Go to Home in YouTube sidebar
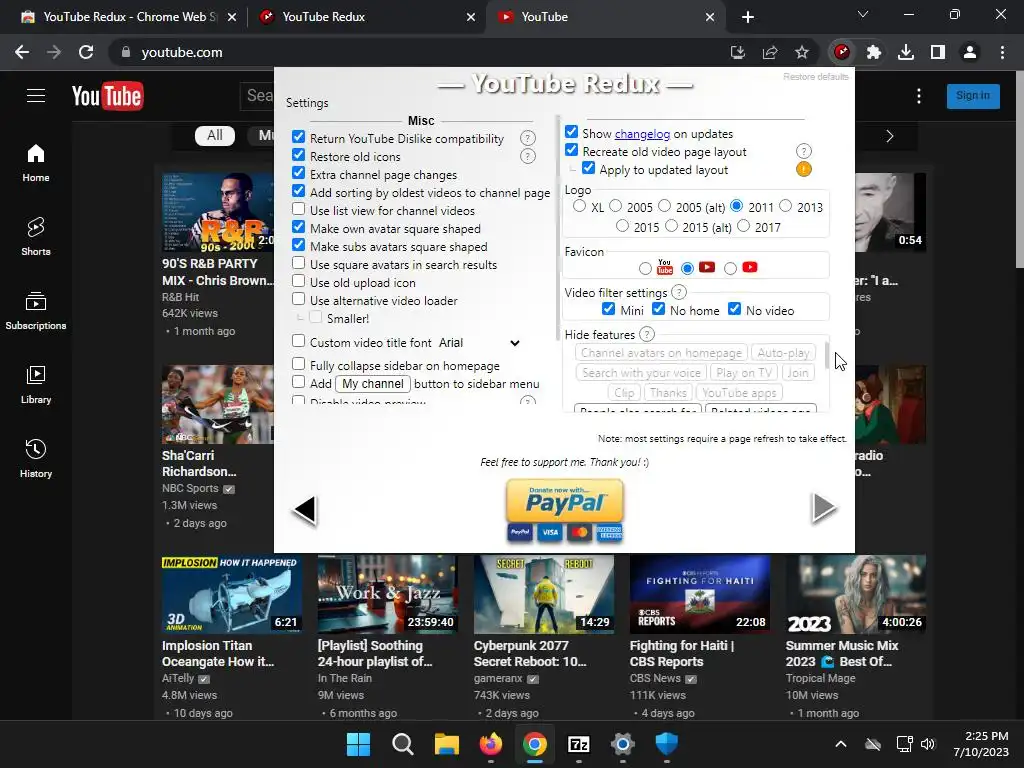Screen dimensions: 1024x768 pos(36,163)
